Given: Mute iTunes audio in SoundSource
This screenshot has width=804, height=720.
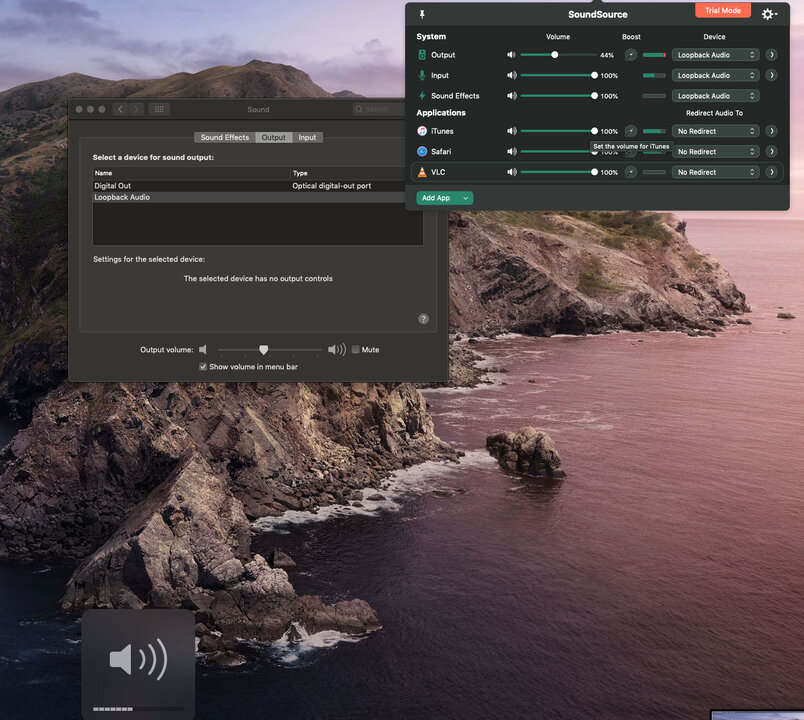Looking at the screenshot, I should coord(511,131).
